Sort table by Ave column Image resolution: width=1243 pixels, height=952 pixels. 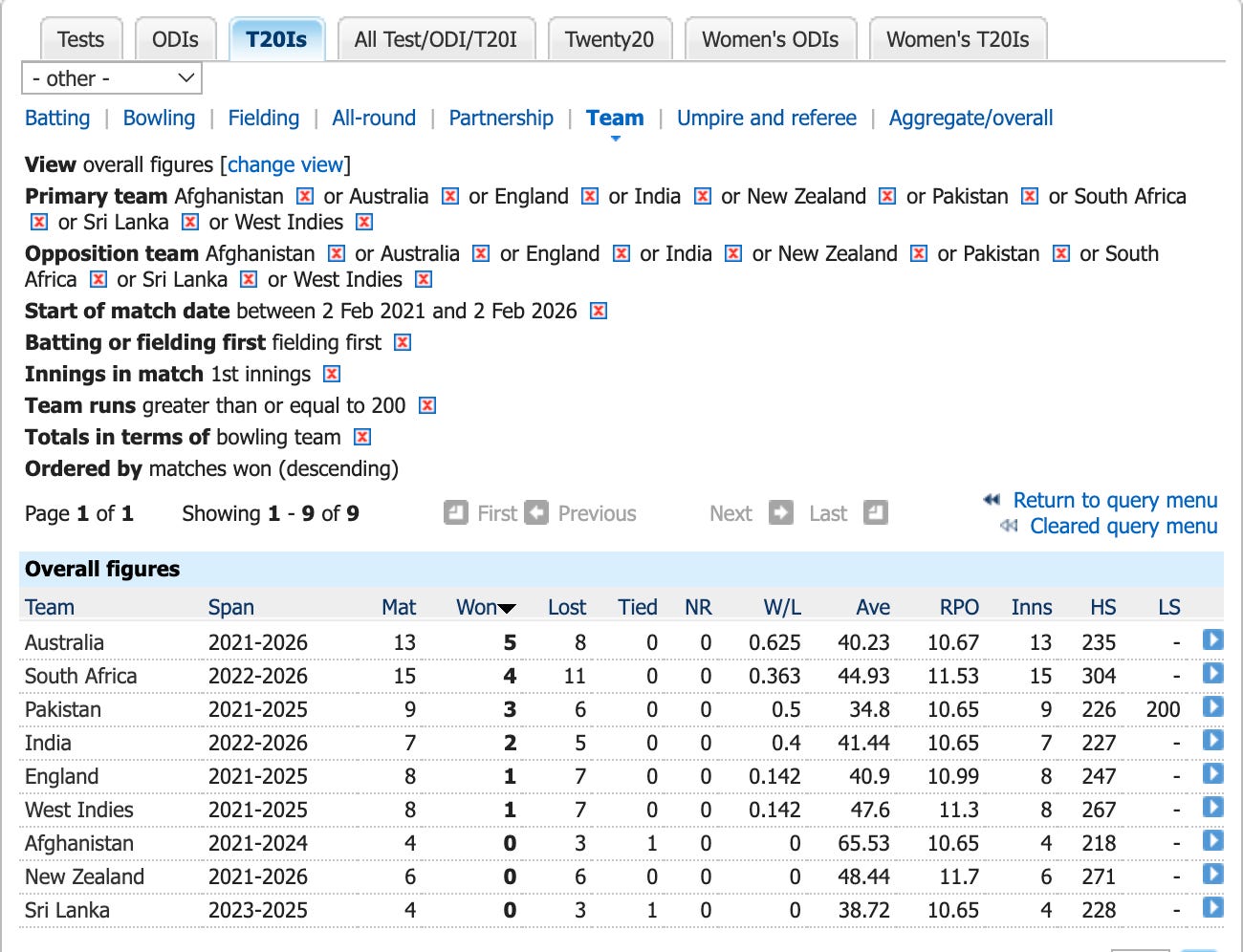[x=873, y=607]
